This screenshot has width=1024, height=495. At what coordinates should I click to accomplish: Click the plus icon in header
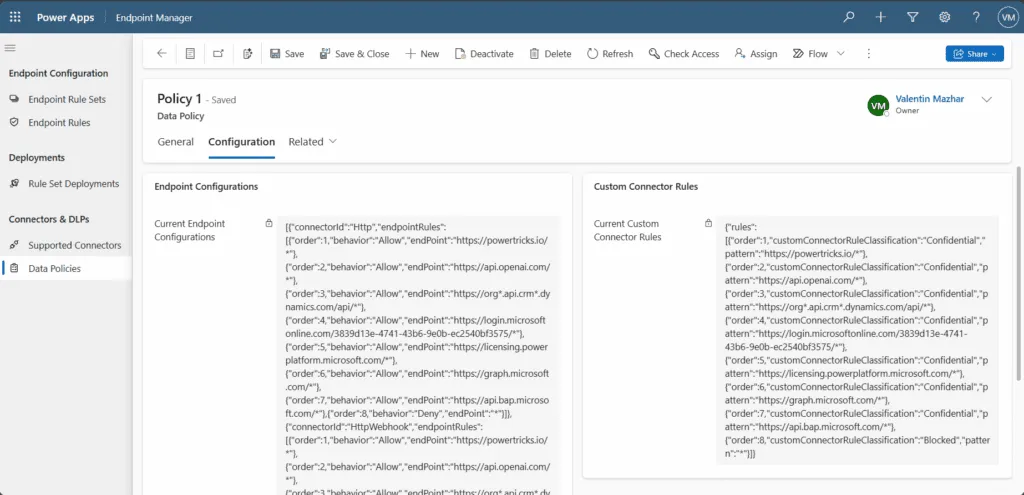(x=881, y=18)
